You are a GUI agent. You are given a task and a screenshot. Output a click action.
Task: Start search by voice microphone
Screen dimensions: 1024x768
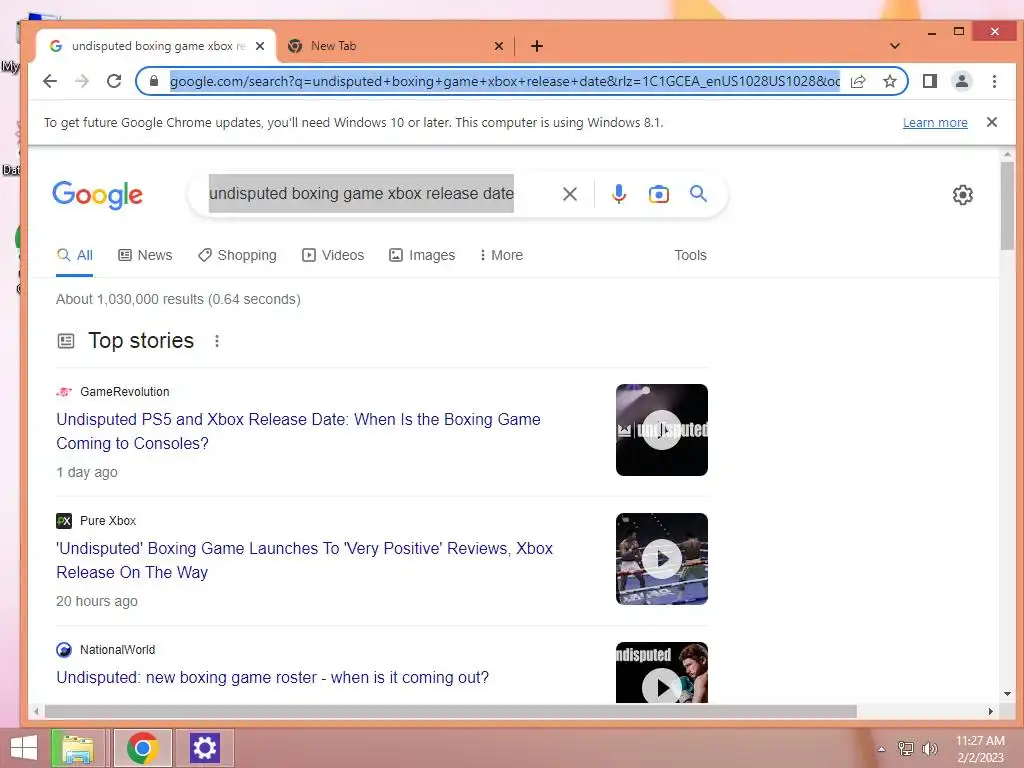click(618, 194)
